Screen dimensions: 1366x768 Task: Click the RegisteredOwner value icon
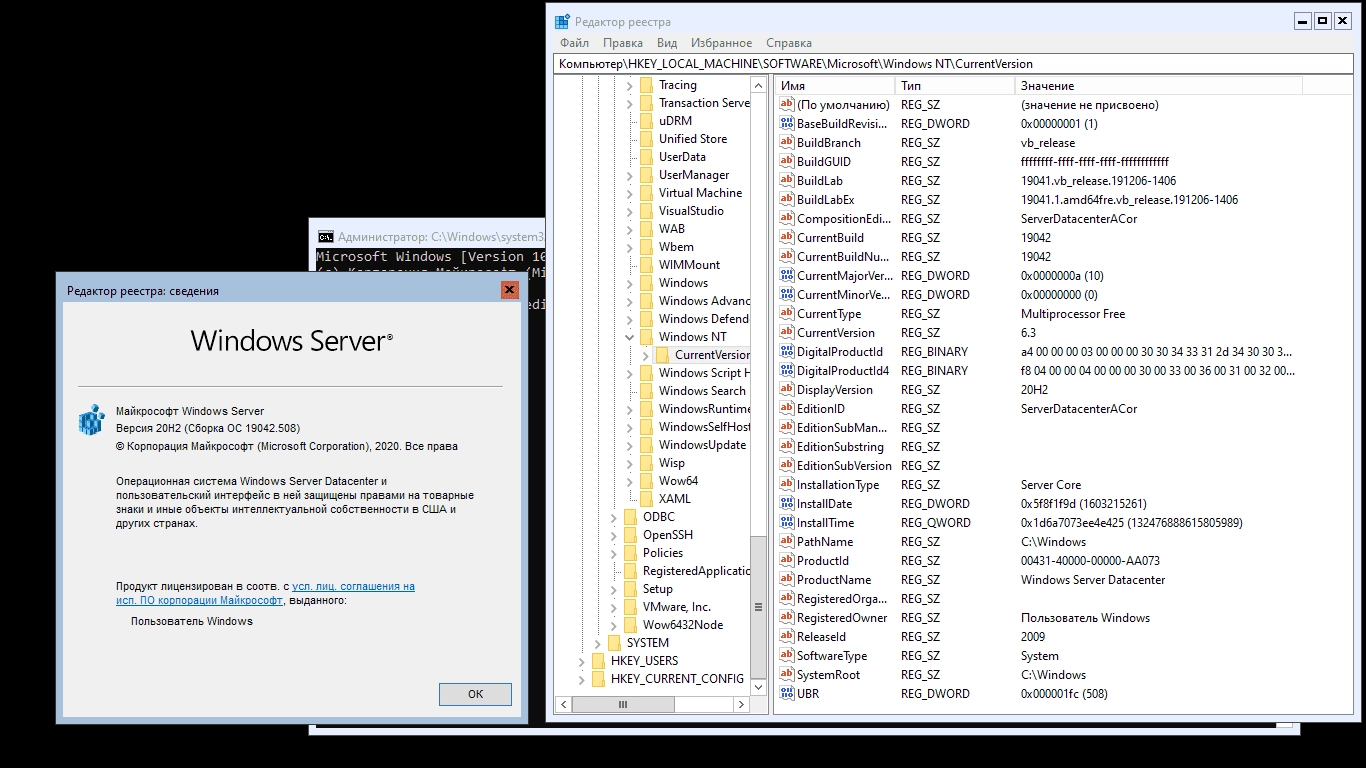[787, 618]
